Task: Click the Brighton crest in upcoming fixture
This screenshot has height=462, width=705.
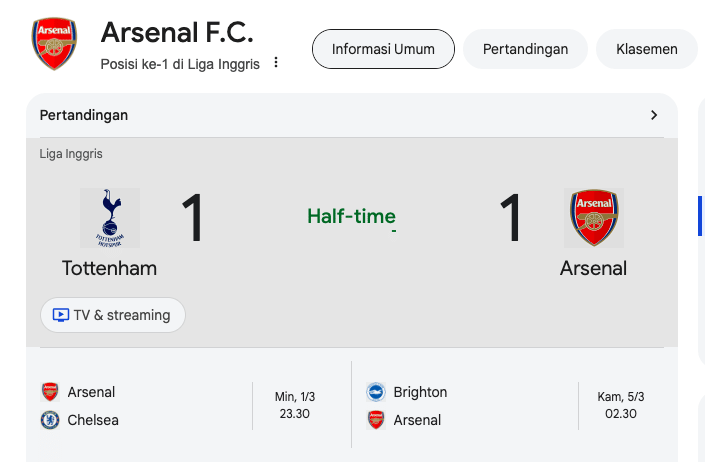Action: [376, 392]
